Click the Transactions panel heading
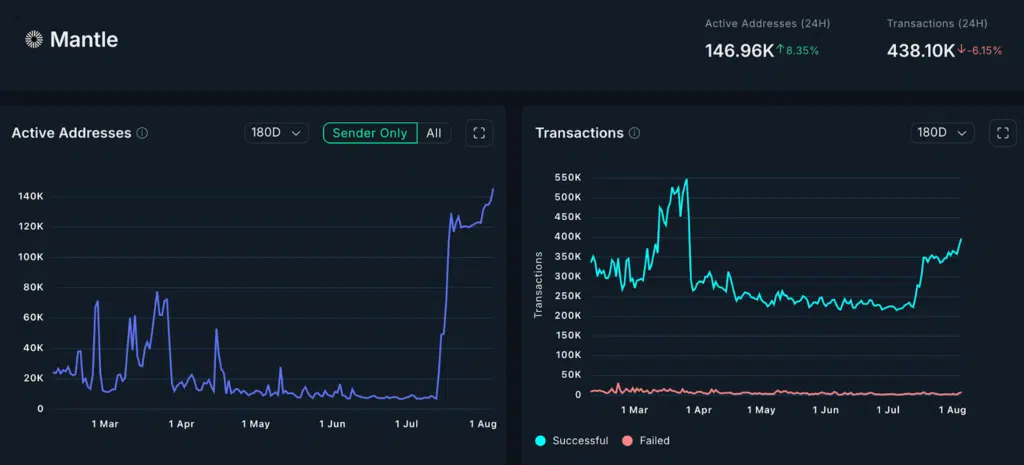 coord(579,133)
